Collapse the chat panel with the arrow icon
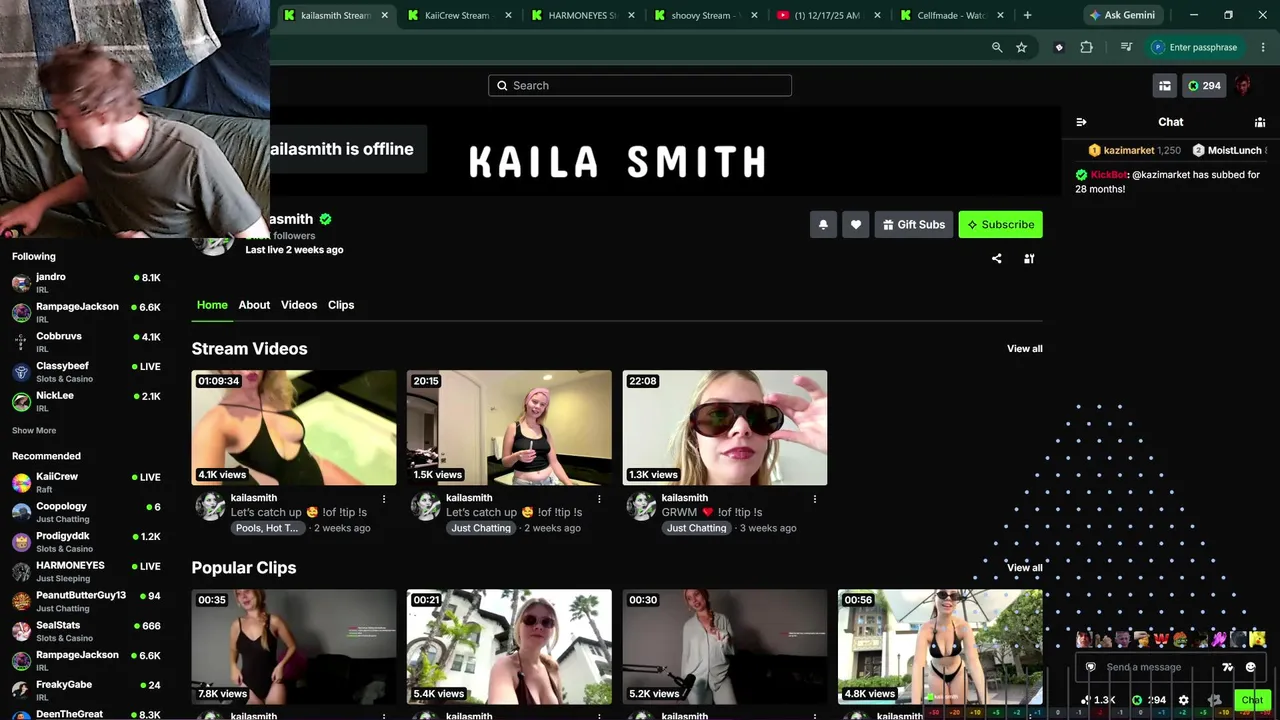This screenshot has width=1280, height=720. (x=1081, y=122)
